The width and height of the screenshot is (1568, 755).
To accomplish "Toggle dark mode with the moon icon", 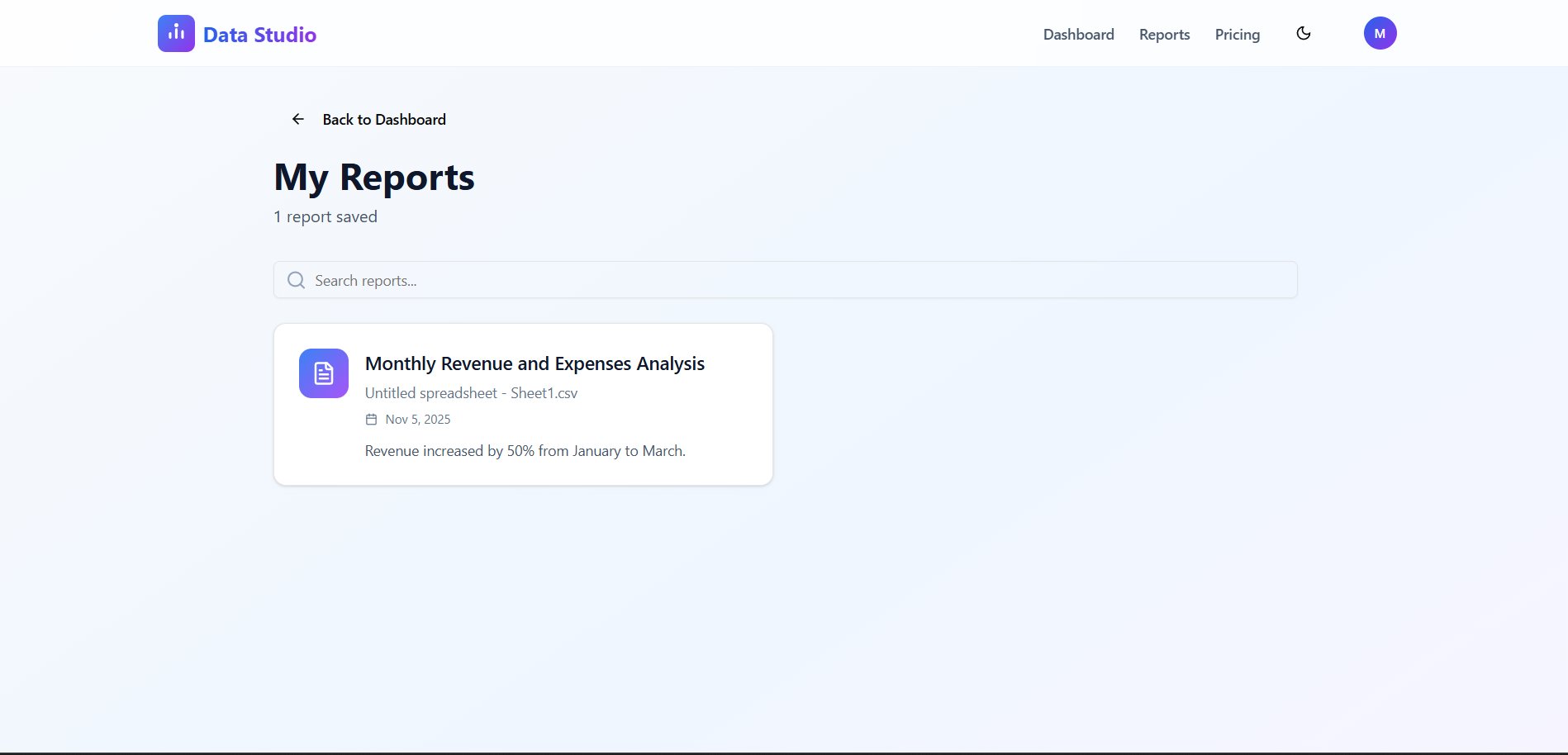I will [x=1303, y=33].
